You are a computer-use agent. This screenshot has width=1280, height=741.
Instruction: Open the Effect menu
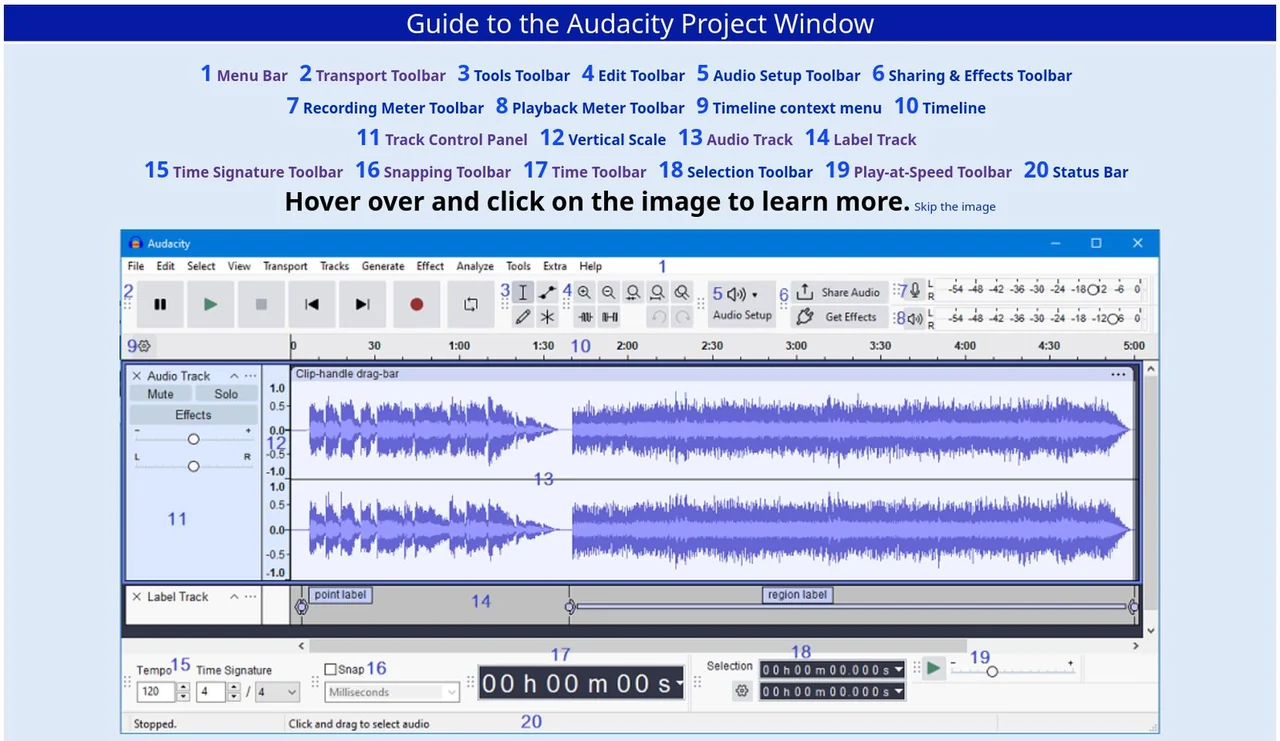430,266
